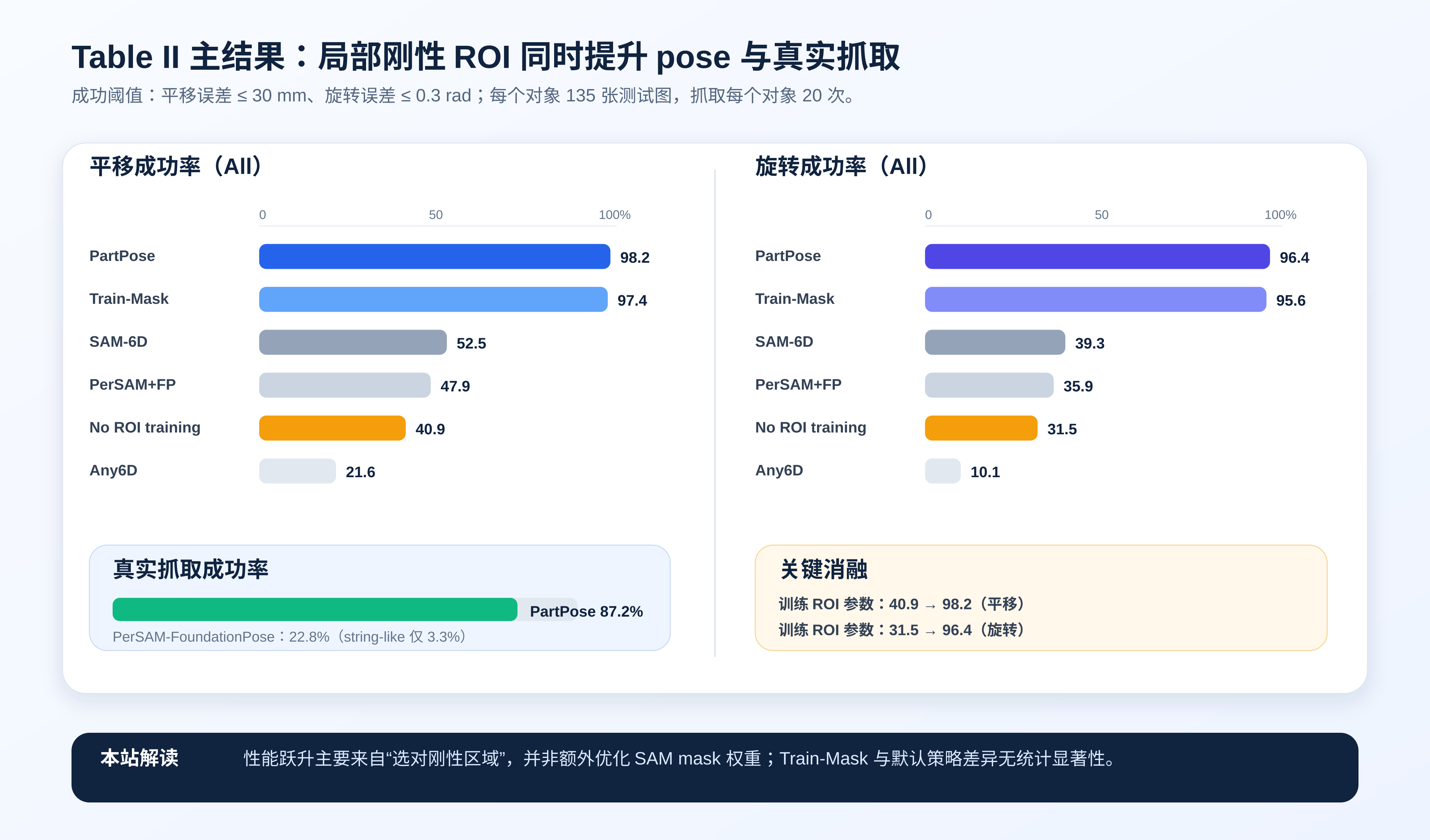Click the Train-Mask label in translation chart

(x=129, y=298)
